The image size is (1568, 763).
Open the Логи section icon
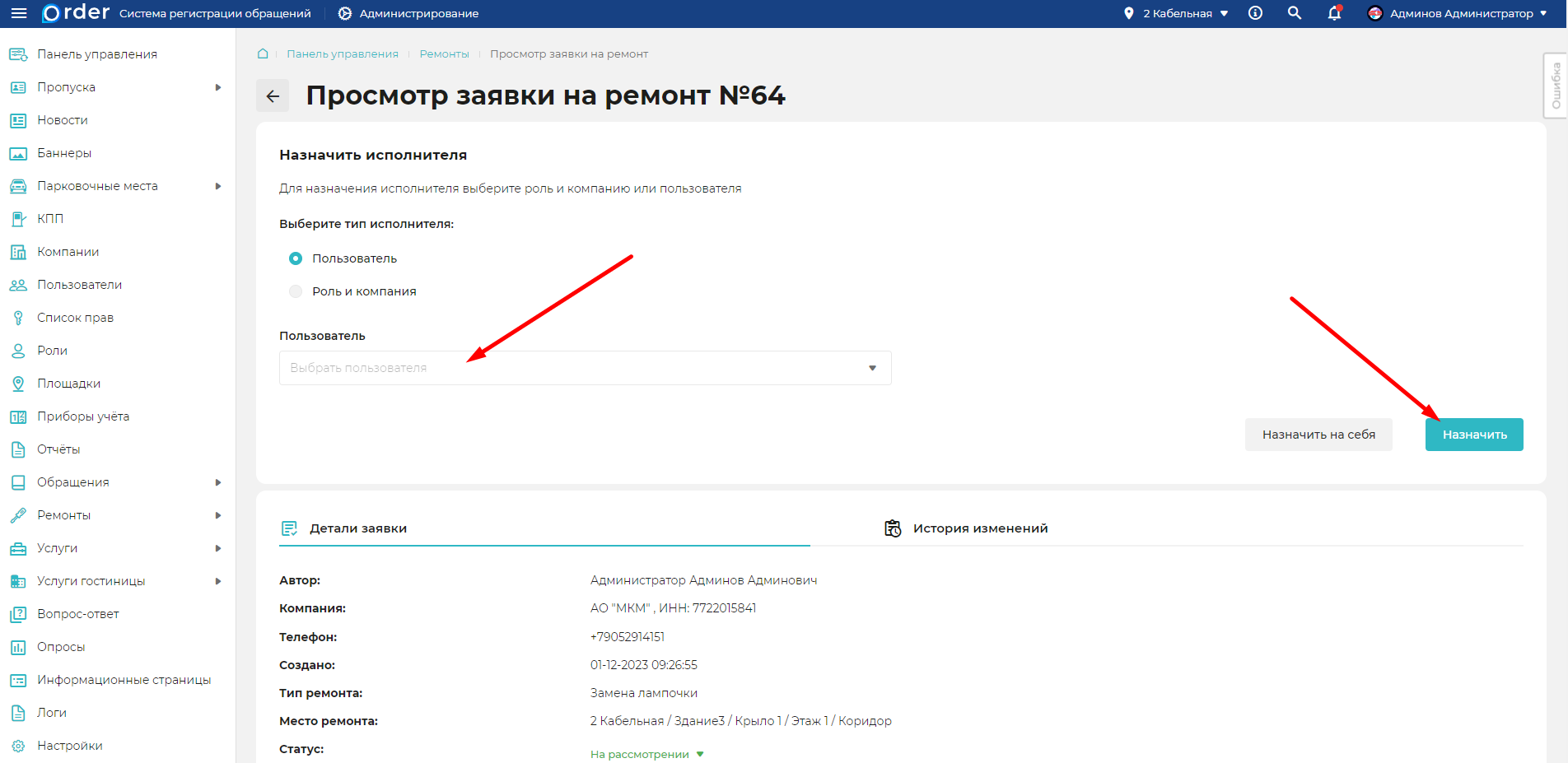(17, 712)
